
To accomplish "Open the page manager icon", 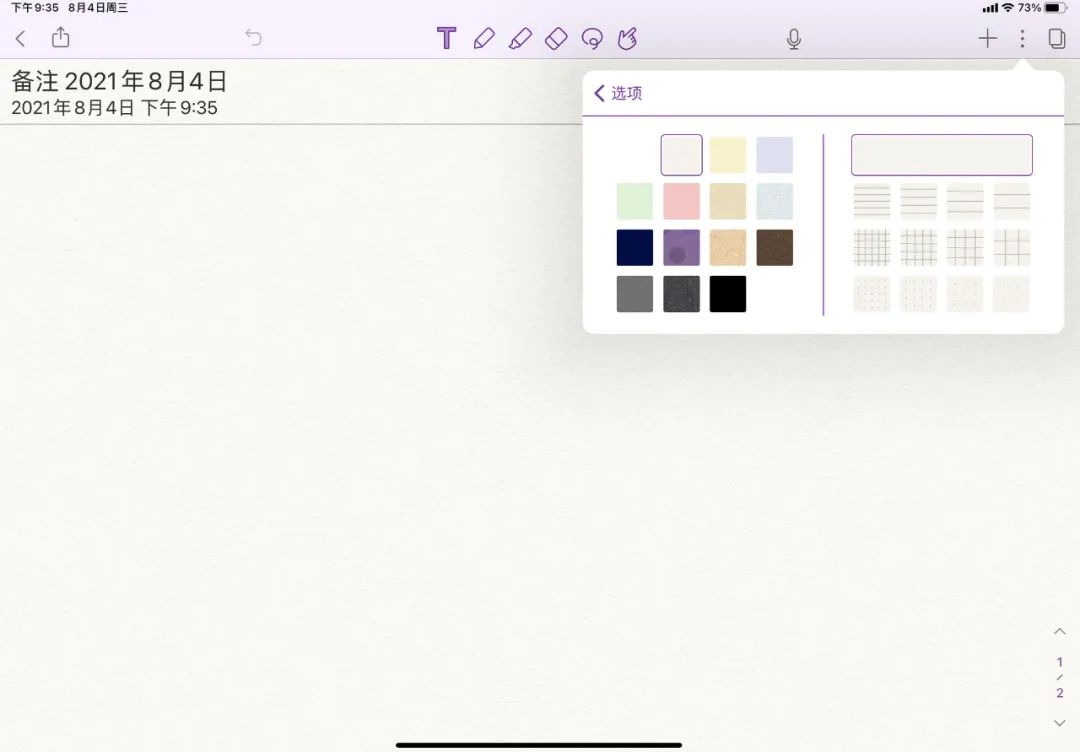I will tap(1056, 39).
